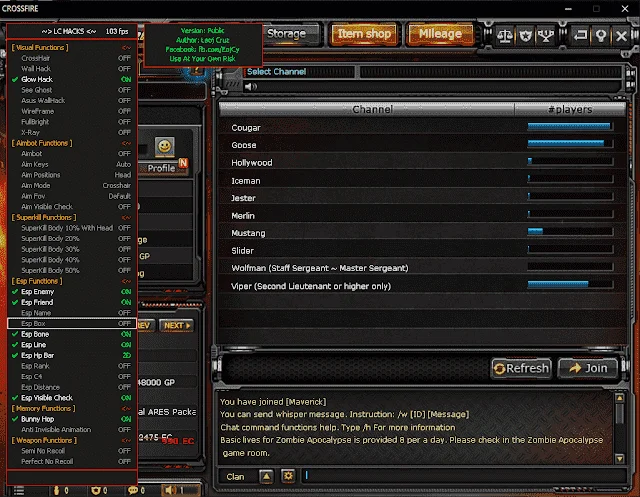Open the Mileage tab
The width and height of the screenshot is (640, 497).
coord(440,34)
